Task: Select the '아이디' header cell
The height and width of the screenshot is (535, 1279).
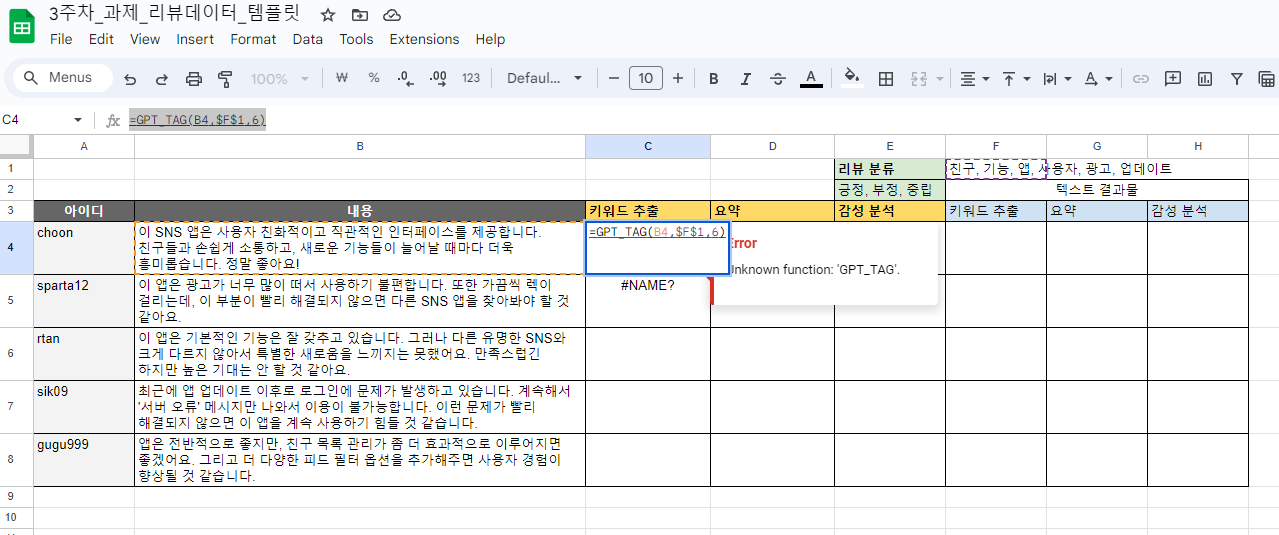Action: click(x=84, y=211)
